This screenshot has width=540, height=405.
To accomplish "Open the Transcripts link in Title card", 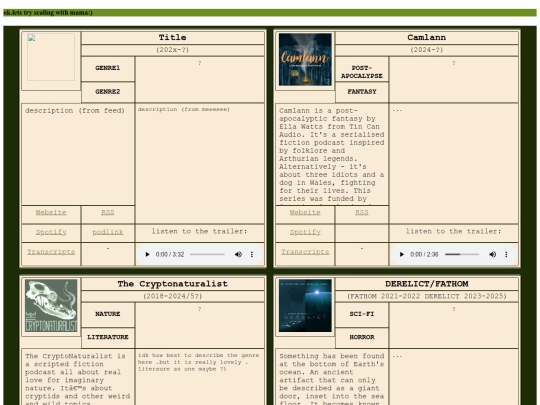I will 51,252.
